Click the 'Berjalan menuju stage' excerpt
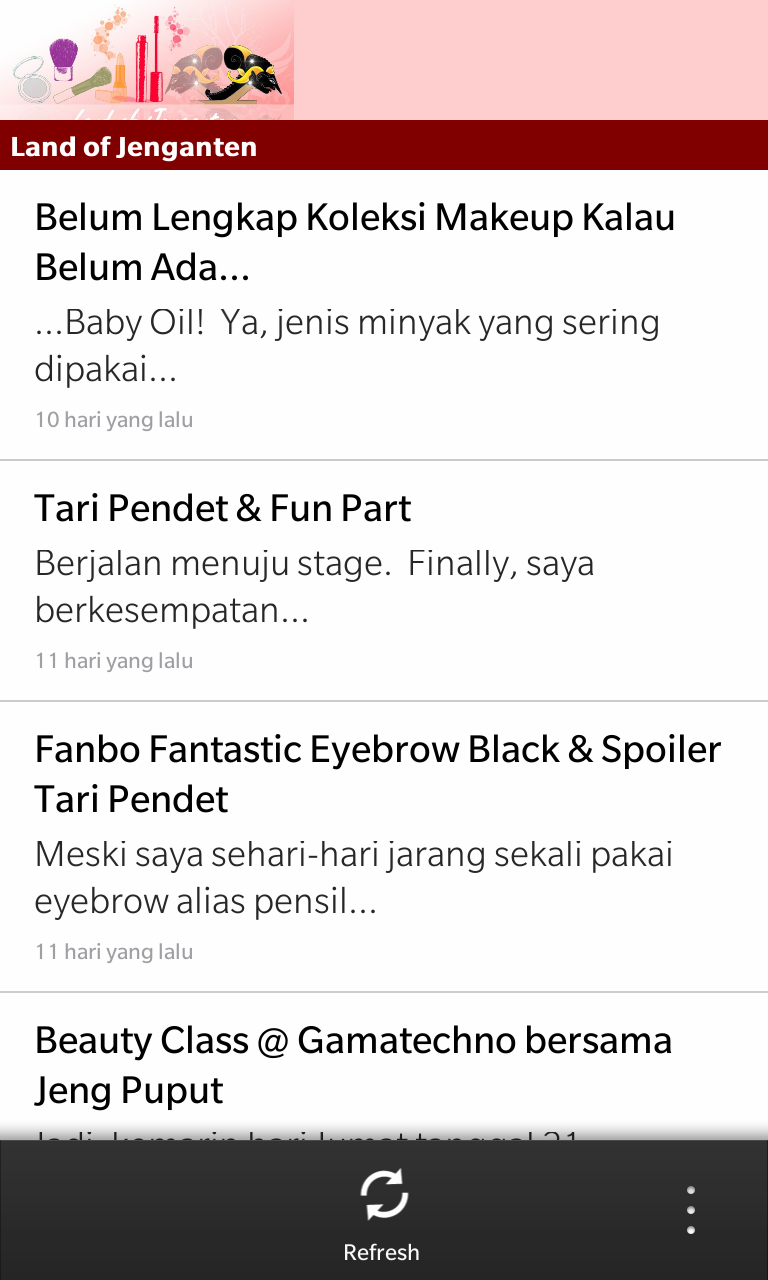This screenshot has height=1280, width=768. (314, 586)
